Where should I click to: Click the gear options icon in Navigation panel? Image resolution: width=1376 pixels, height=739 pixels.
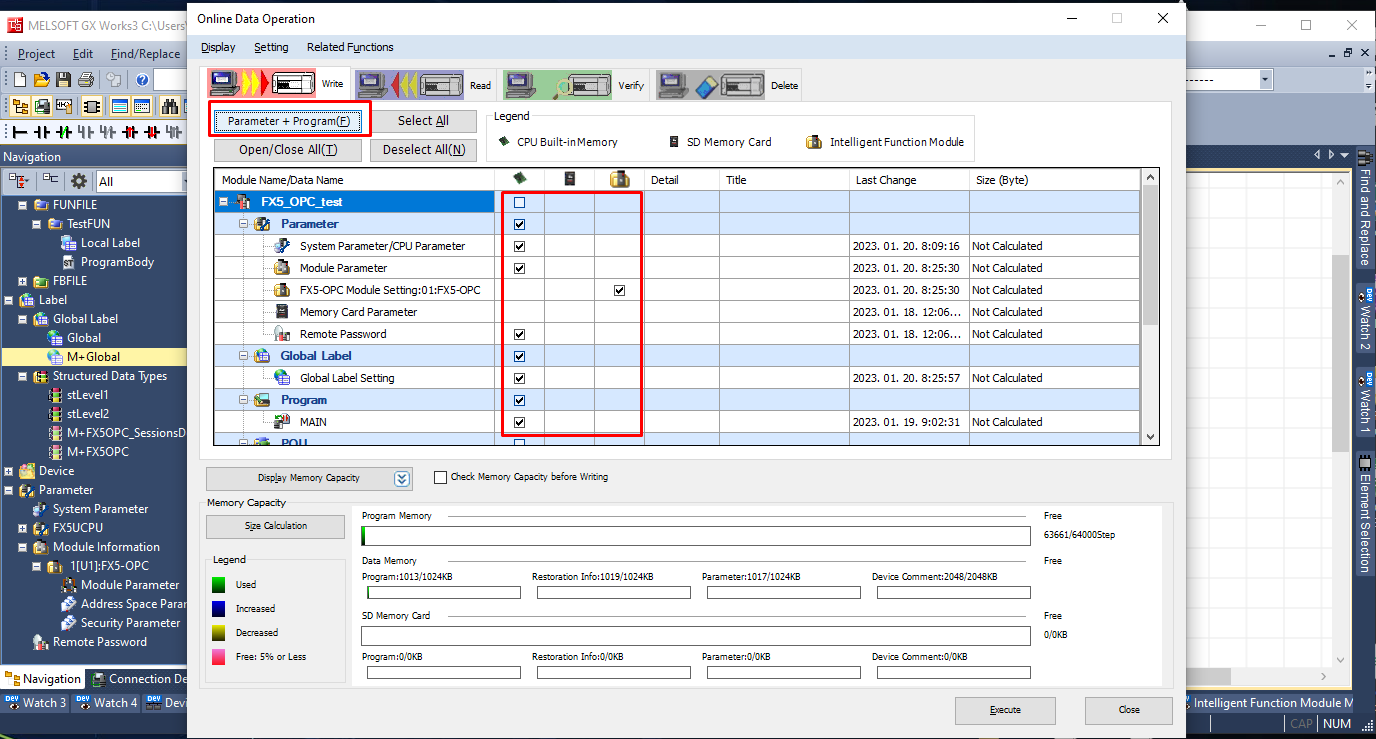[78, 181]
